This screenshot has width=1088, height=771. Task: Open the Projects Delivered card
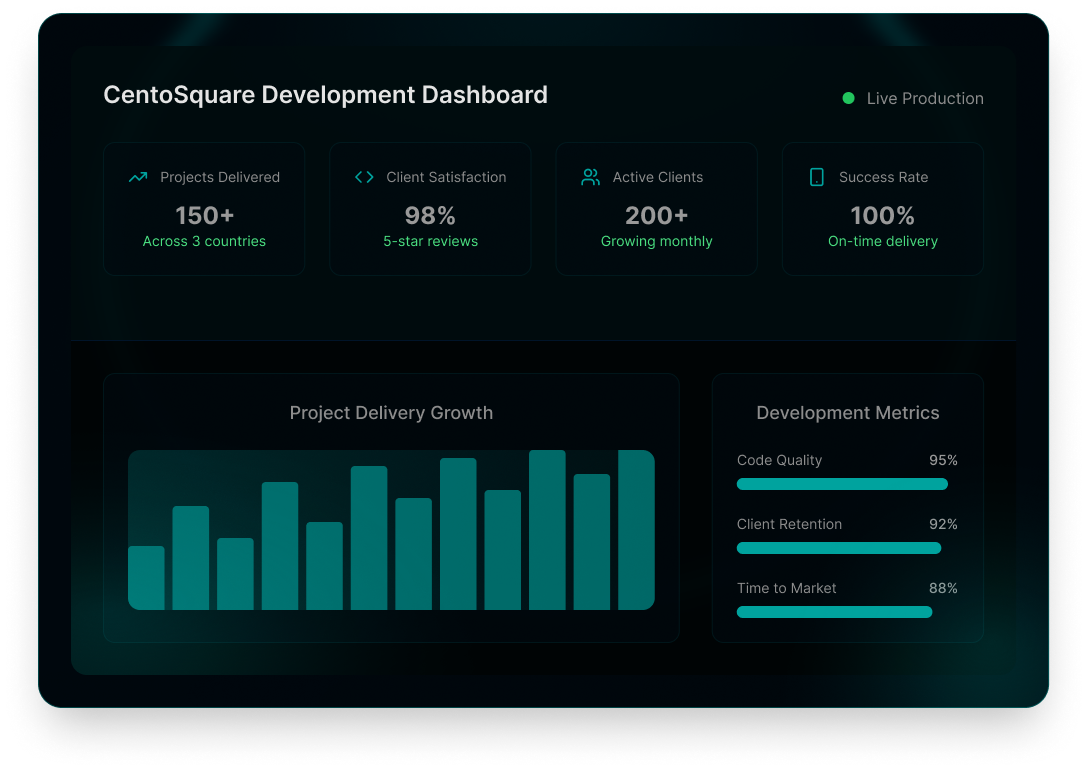click(204, 208)
